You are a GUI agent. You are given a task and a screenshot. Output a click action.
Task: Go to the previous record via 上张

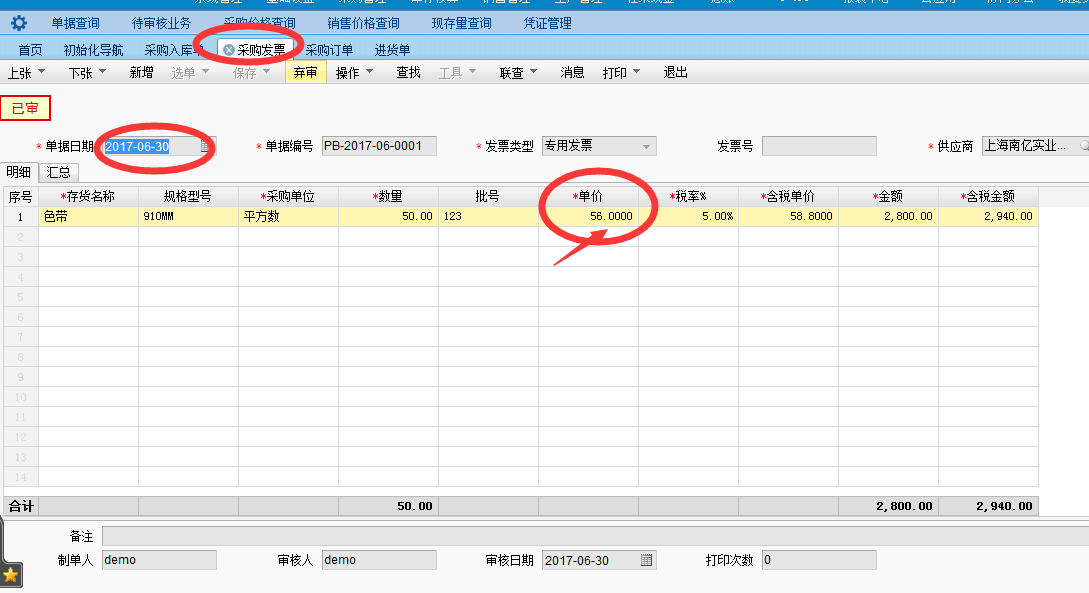click(x=26, y=72)
